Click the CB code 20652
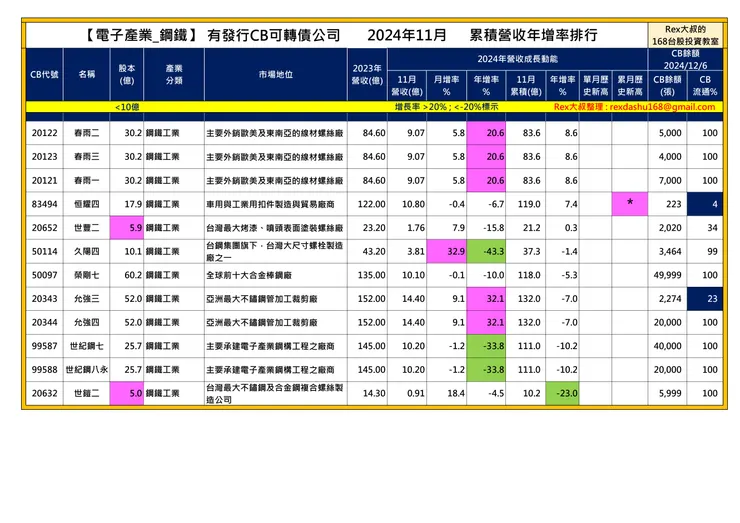 (44, 228)
